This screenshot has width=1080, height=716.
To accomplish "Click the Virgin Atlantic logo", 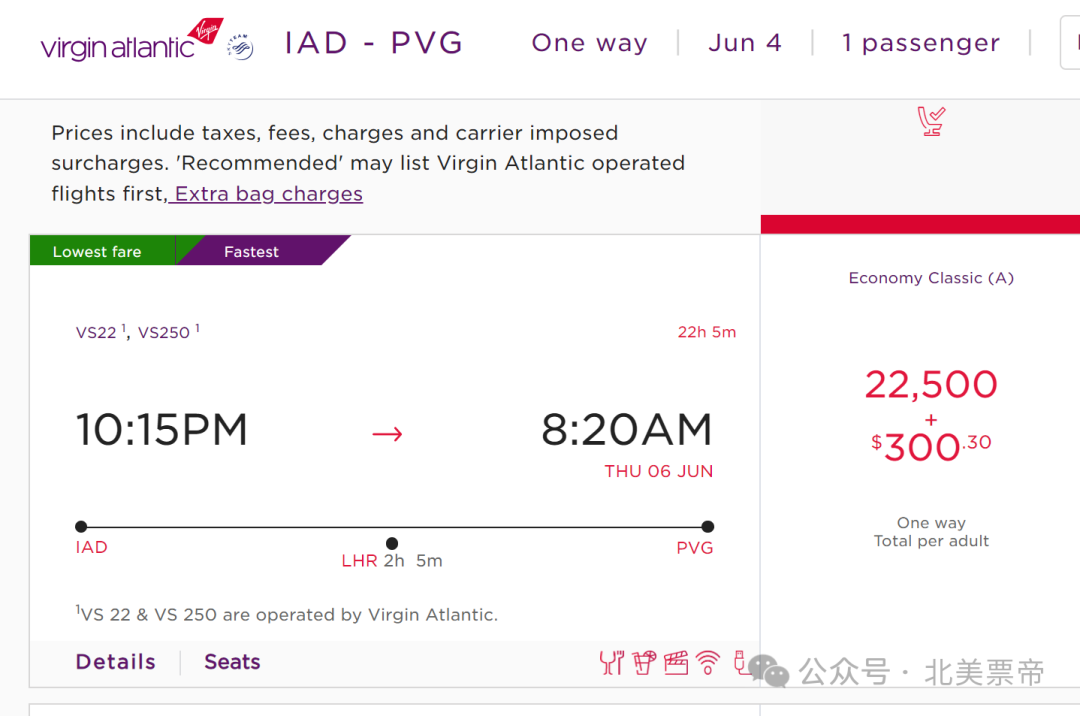I will [132, 41].
